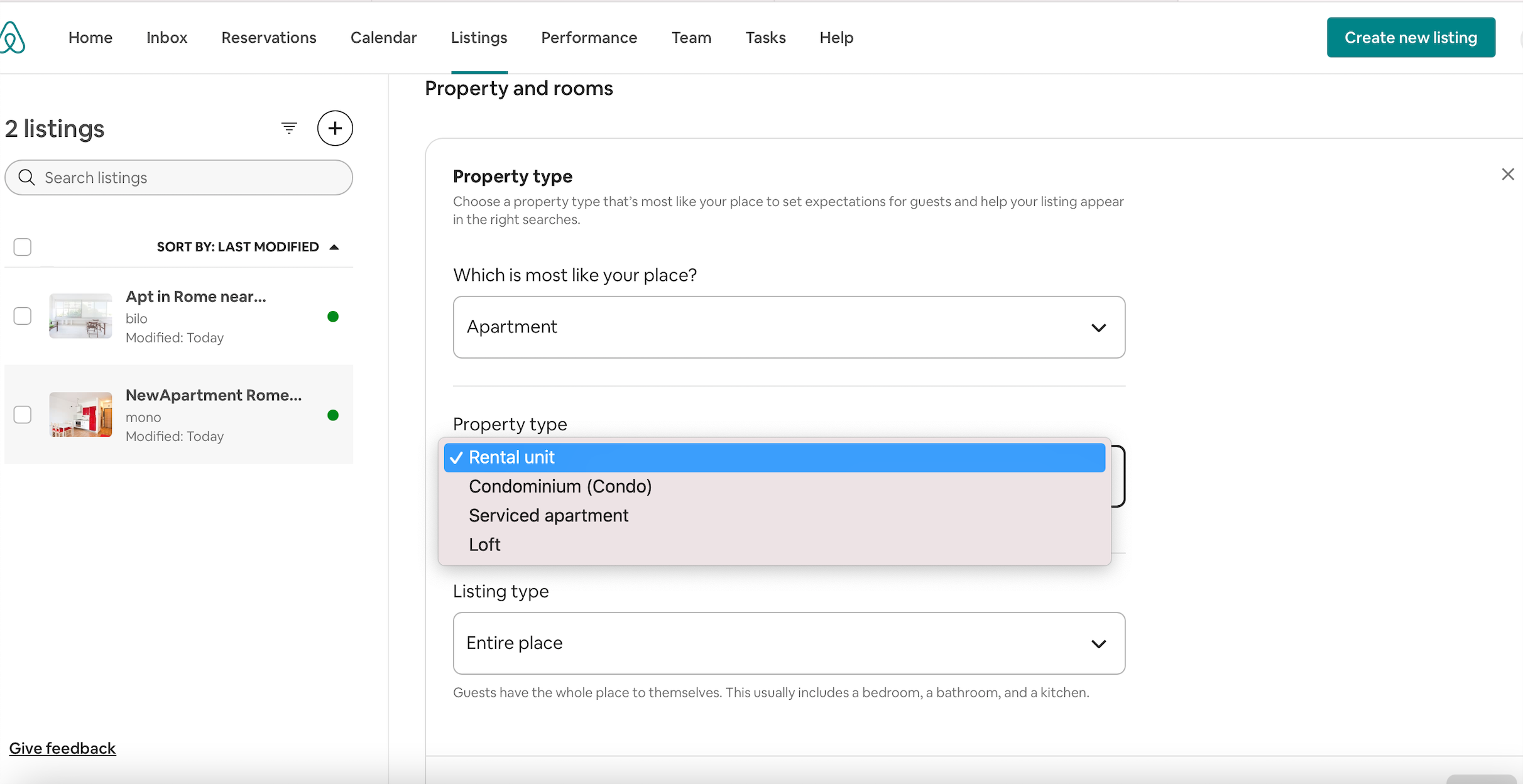
Task: Click the Airbnb home logo icon
Action: point(16,37)
